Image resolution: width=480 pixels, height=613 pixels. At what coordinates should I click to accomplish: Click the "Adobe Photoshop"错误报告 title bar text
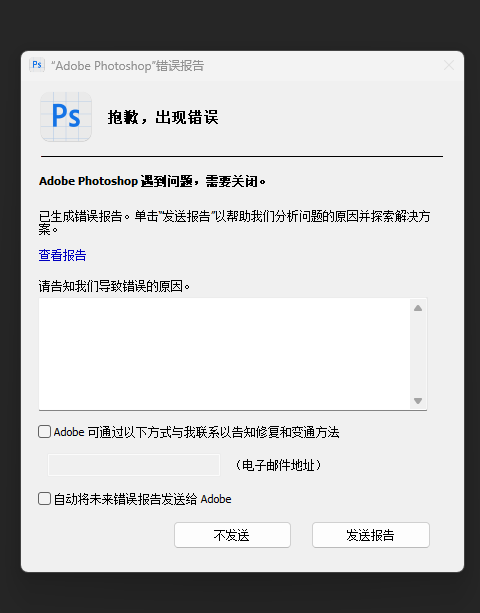pos(127,66)
